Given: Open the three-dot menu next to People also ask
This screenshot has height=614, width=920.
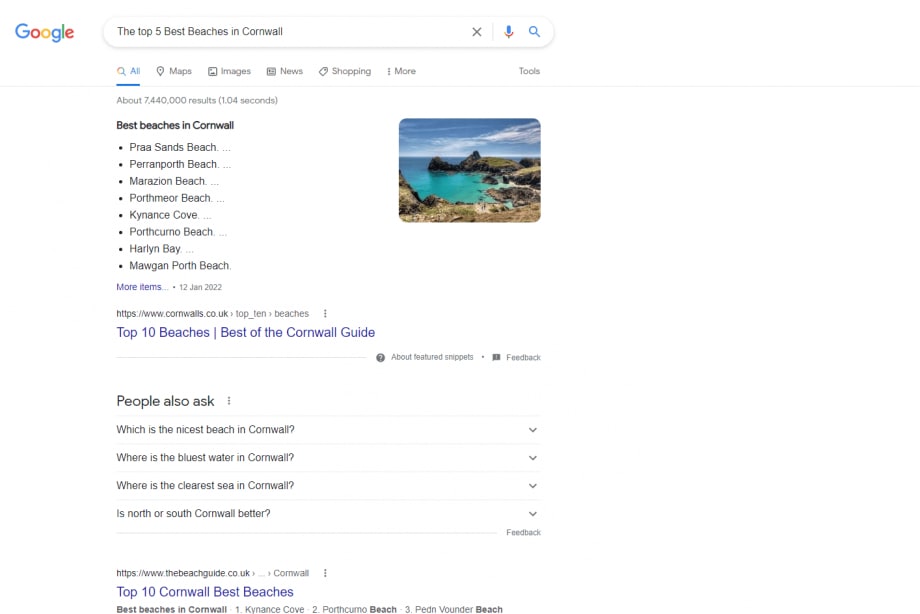Looking at the screenshot, I should coord(227,400).
